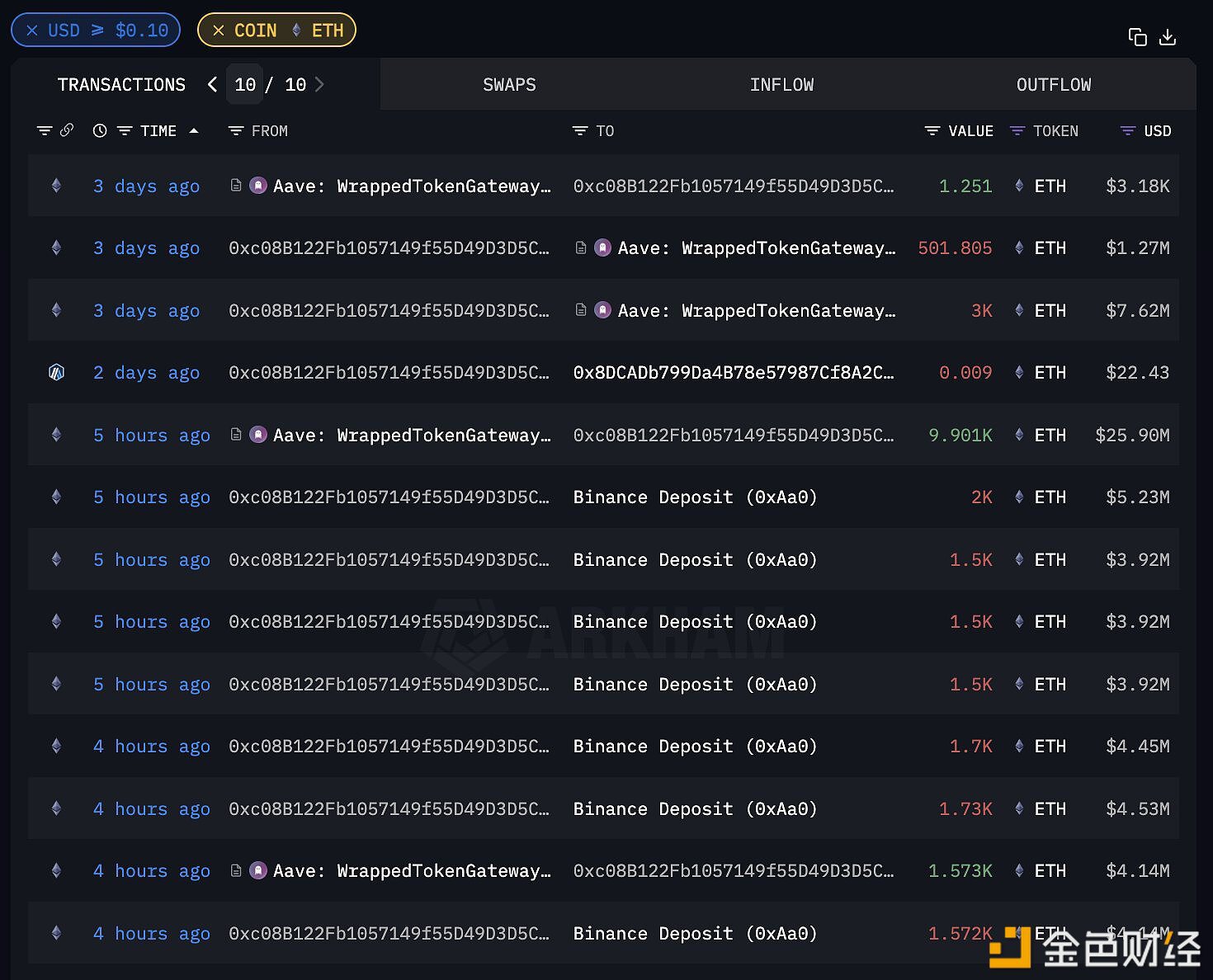Click the 501.805 value cell
The height and width of the screenshot is (980, 1213).
tap(955, 248)
